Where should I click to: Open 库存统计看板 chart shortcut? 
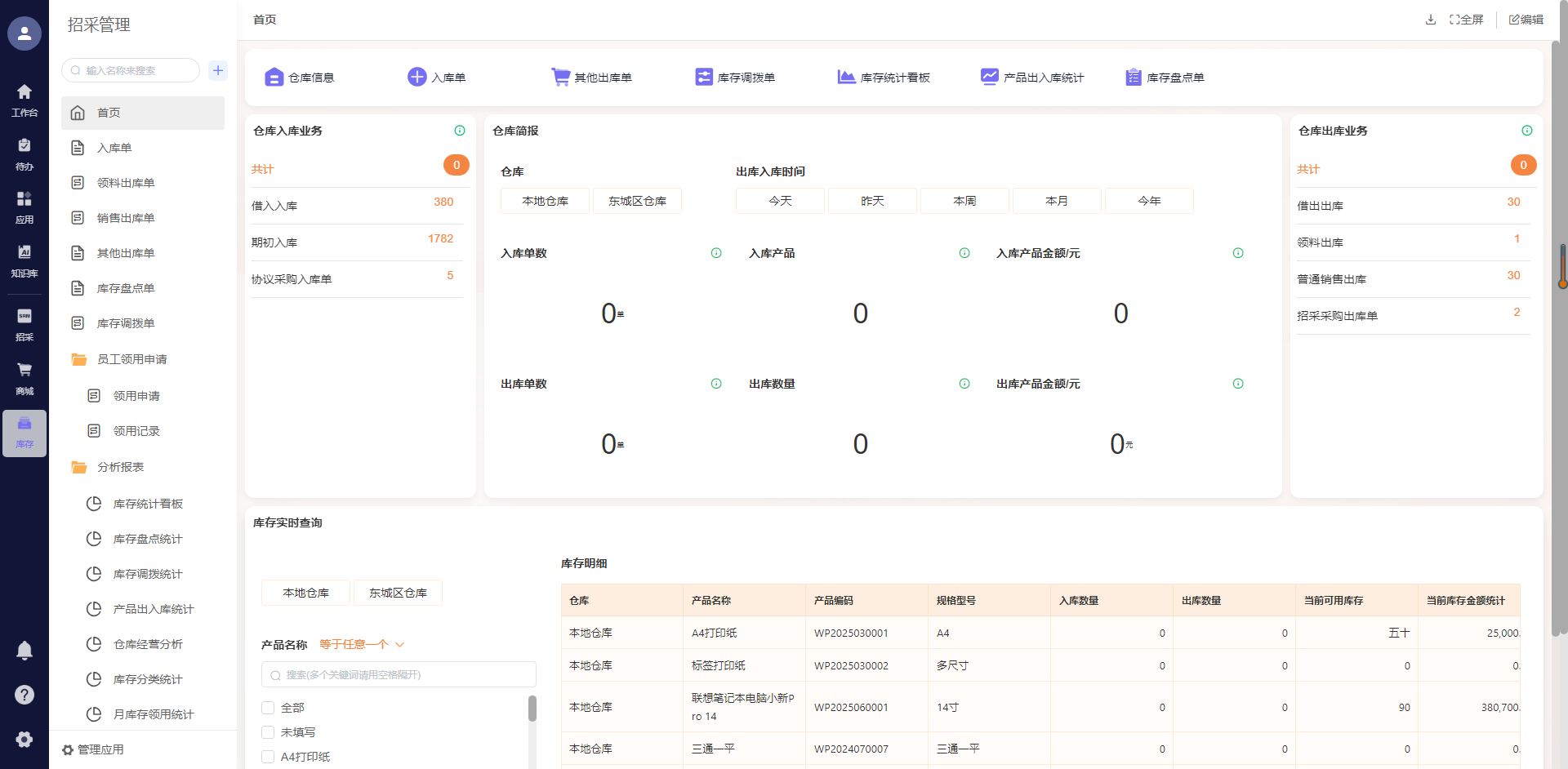[x=846, y=78]
